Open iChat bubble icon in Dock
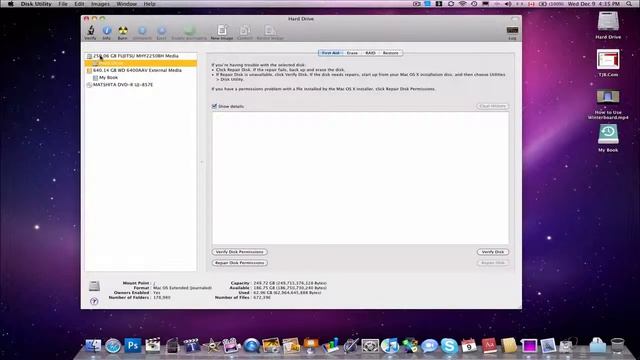 click(x=429, y=346)
